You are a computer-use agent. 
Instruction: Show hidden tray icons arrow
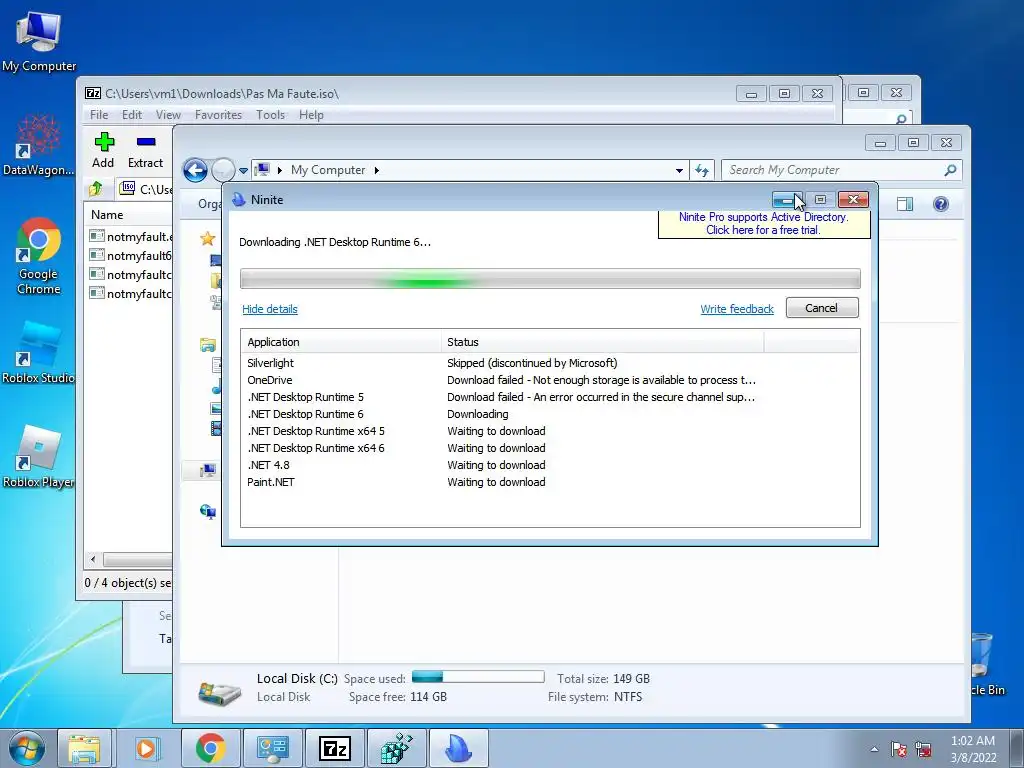(874, 749)
